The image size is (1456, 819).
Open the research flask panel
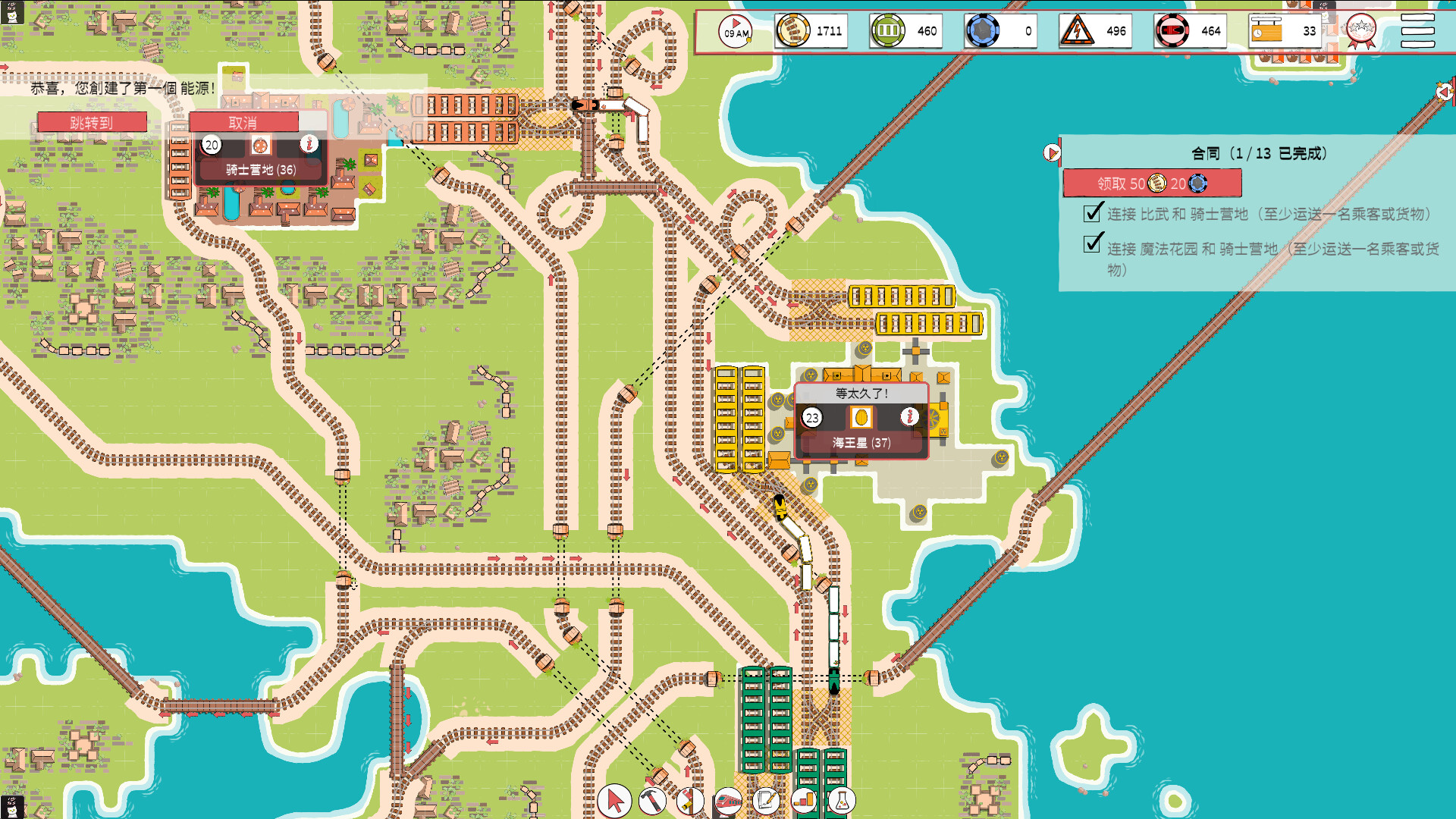(x=842, y=800)
